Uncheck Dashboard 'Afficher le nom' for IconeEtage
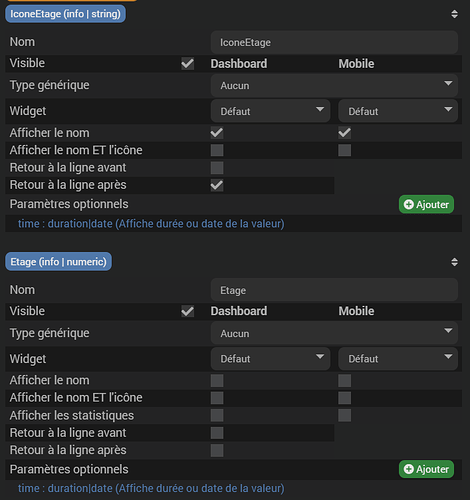 [217, 133]
